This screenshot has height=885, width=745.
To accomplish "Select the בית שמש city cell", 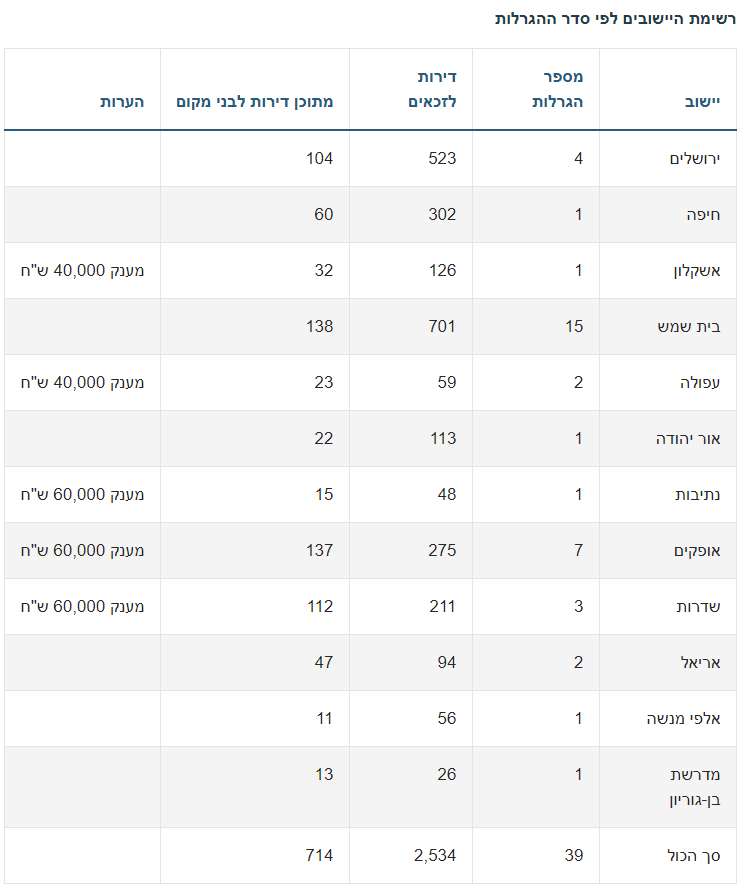I will (x=691, y=326).
